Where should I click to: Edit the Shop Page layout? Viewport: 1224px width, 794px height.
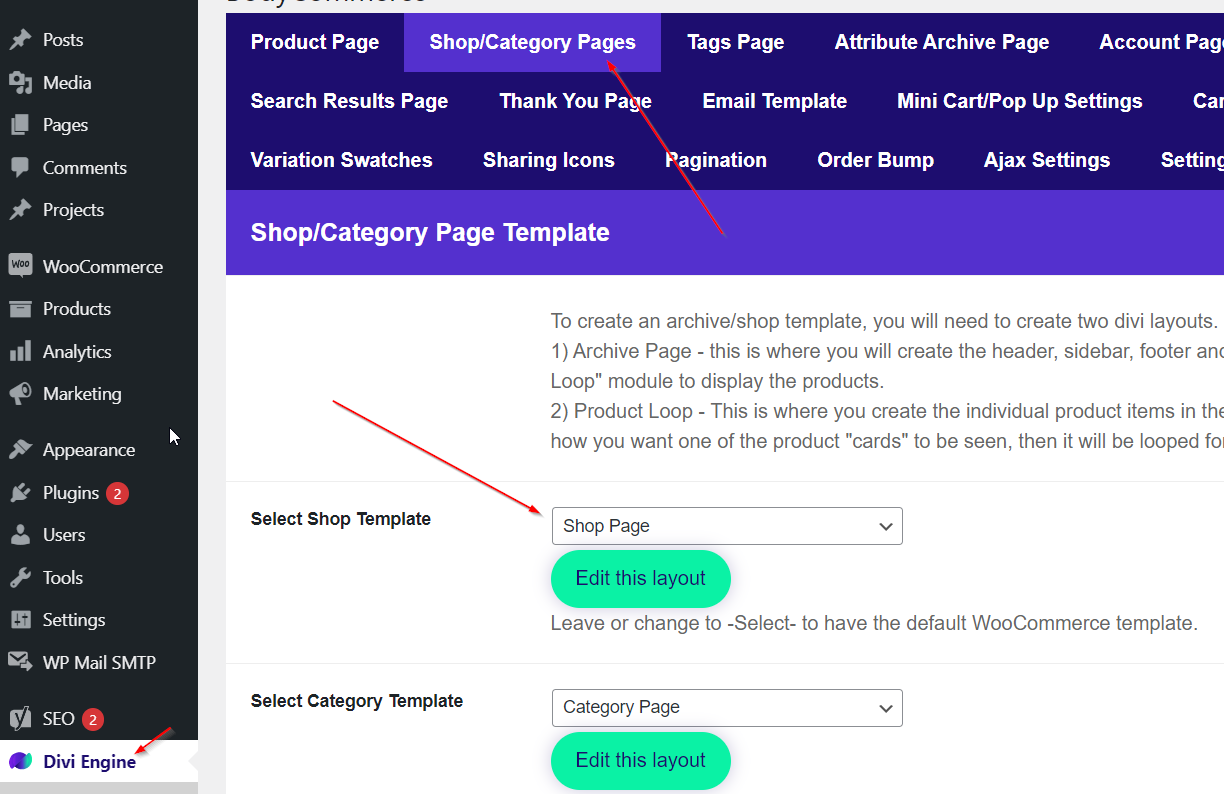(x=640, y=579)
